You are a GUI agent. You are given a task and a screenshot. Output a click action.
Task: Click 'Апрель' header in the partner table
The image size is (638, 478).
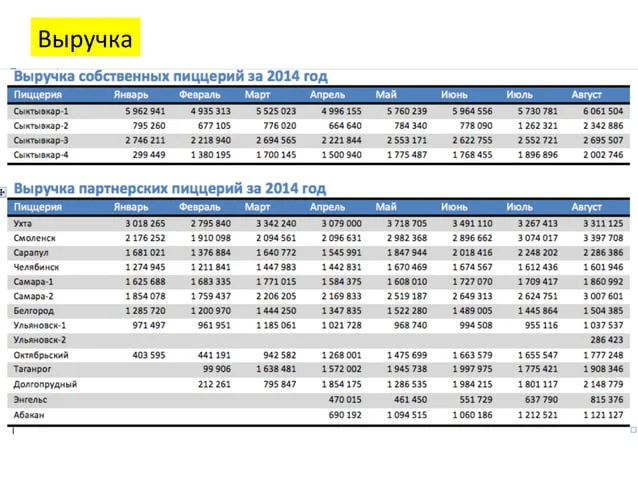click(327, 207)
